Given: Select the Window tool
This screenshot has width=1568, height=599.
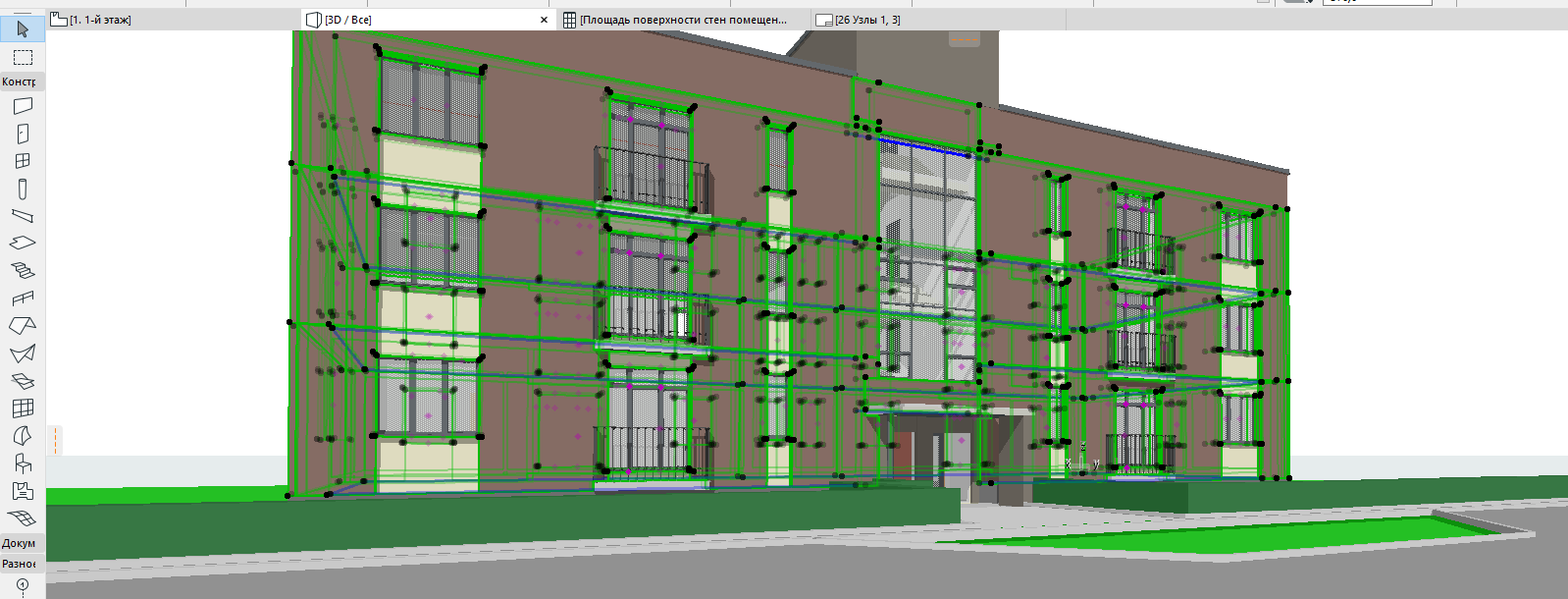Looking at the screenshot, I should [23, 161].
